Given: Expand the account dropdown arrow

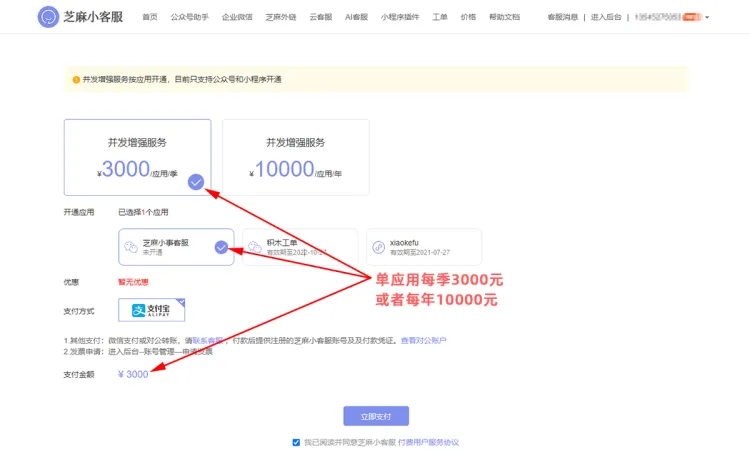Looking at the screenshot, I should click(x=707, y=17).
